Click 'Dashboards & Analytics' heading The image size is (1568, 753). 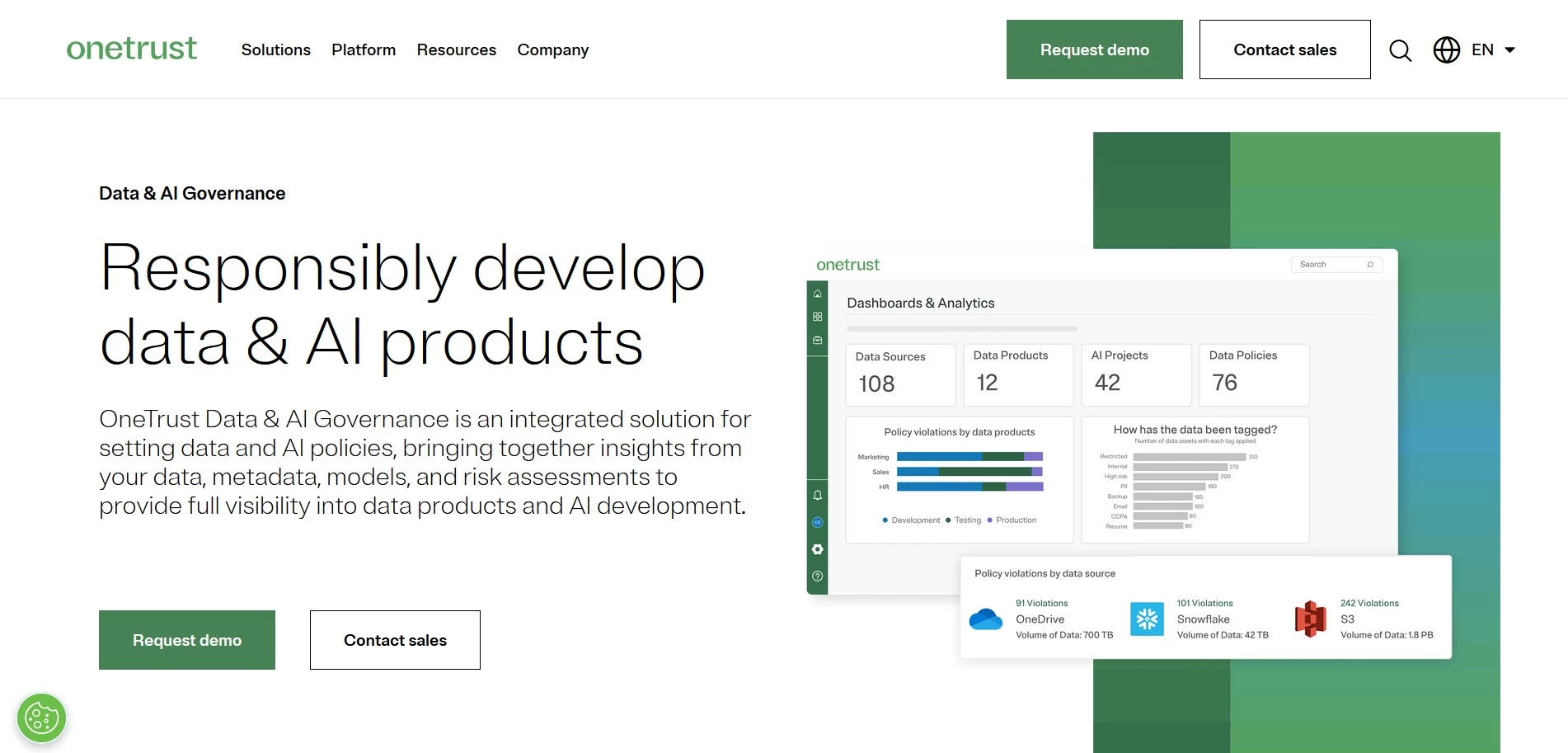click(920, 303)
